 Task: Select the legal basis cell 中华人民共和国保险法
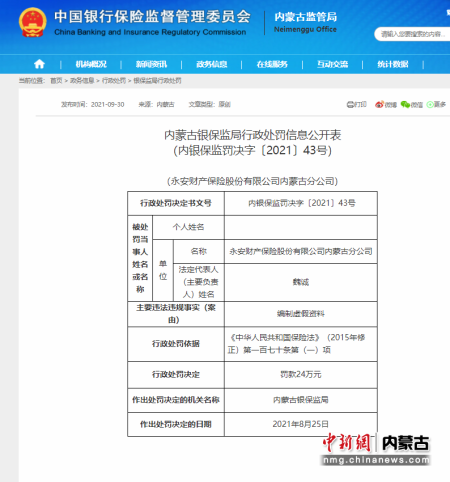301,344
